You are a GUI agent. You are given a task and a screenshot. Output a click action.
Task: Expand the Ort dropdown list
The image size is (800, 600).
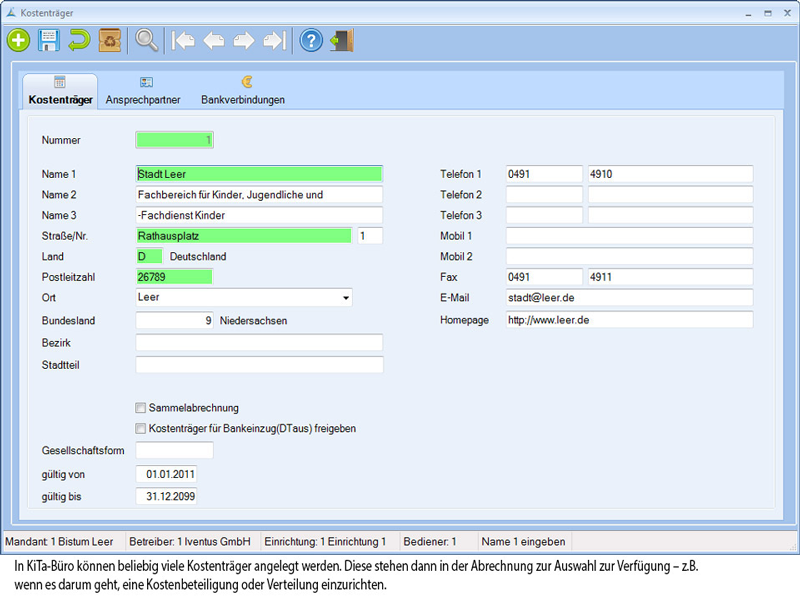pos(346,298)
